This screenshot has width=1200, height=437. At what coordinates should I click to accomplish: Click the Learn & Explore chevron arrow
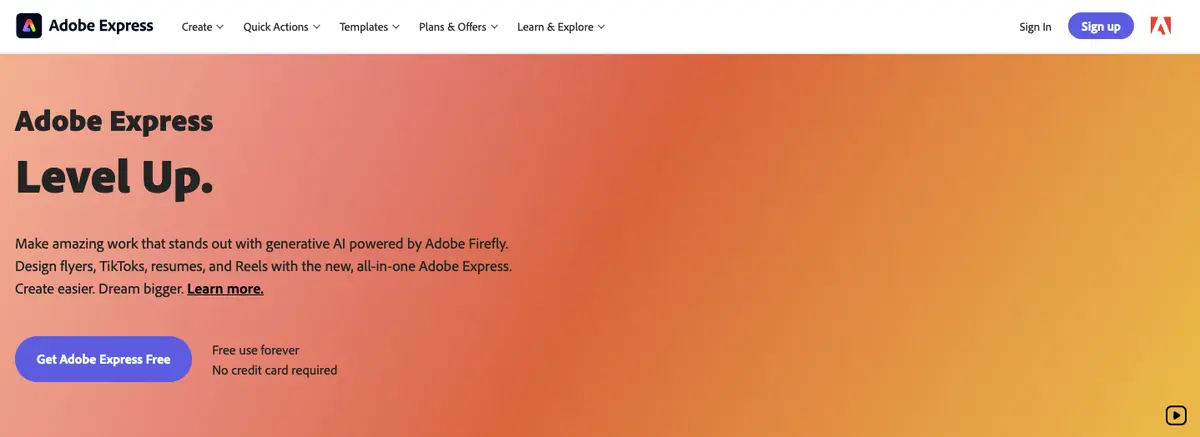pos(601,27)
